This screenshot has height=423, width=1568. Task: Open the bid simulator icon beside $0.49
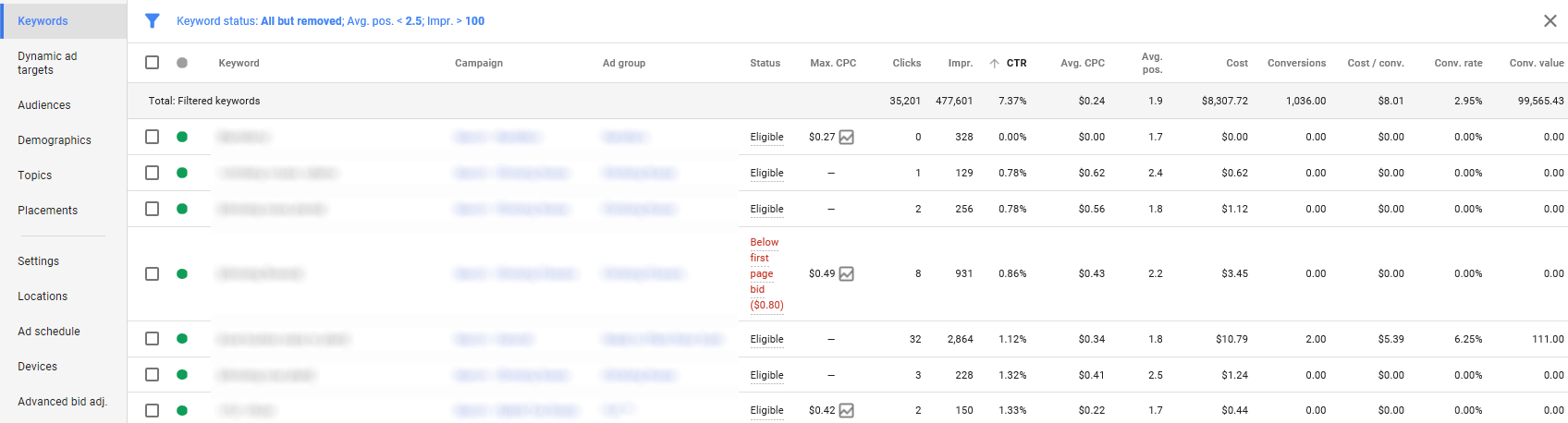(846, 274)
